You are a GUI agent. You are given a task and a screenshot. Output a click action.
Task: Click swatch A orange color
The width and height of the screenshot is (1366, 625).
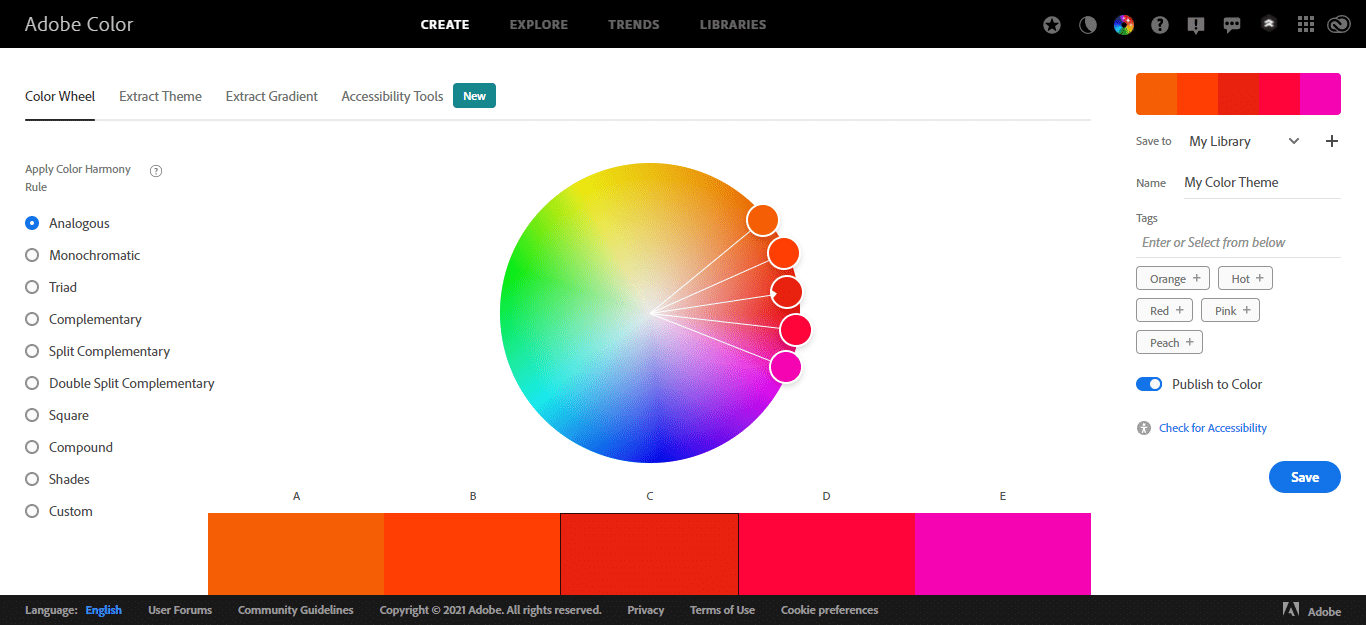click(x=296, y=554)
